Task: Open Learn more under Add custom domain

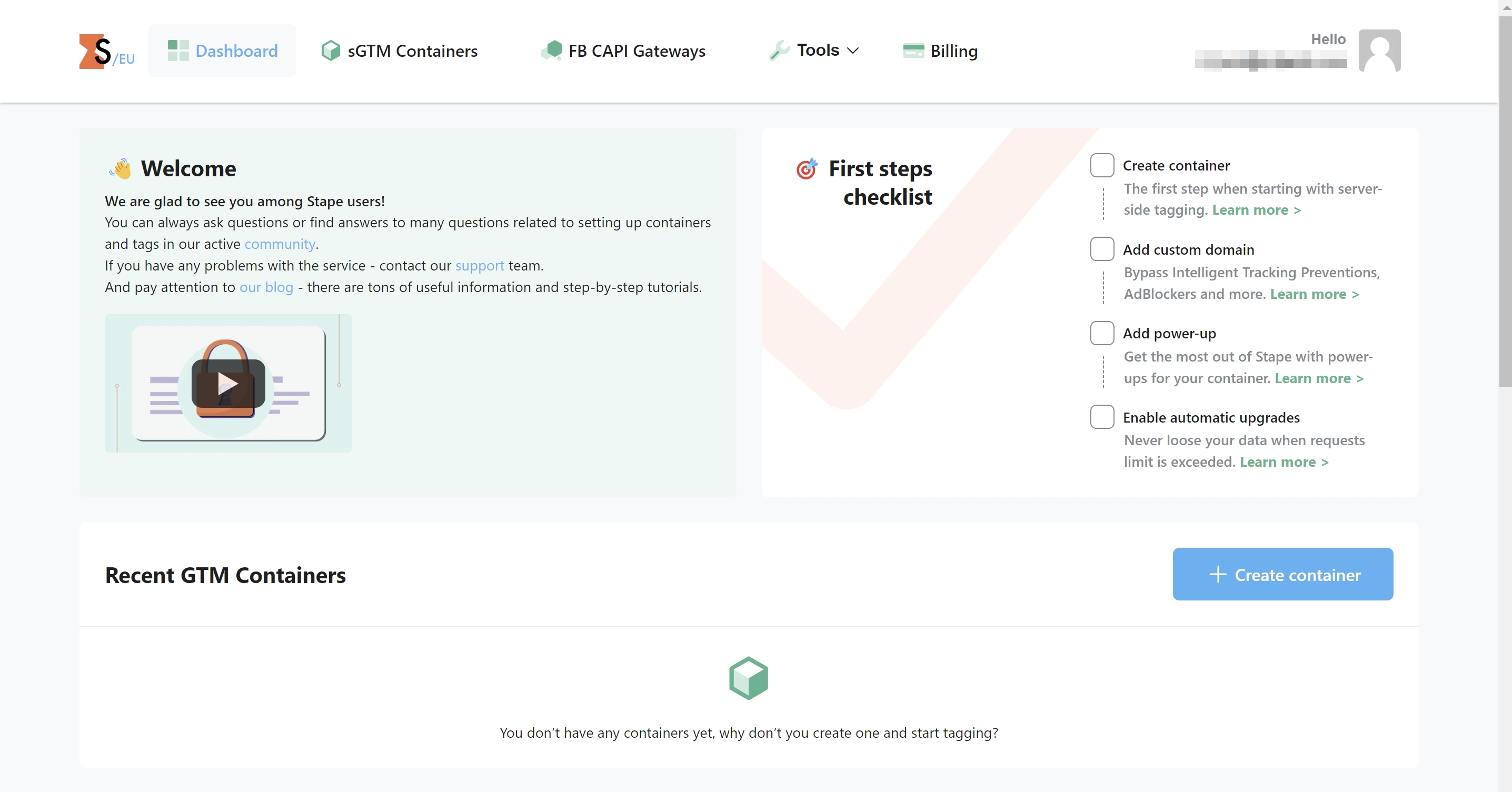Action: (x=1314, y=294)
